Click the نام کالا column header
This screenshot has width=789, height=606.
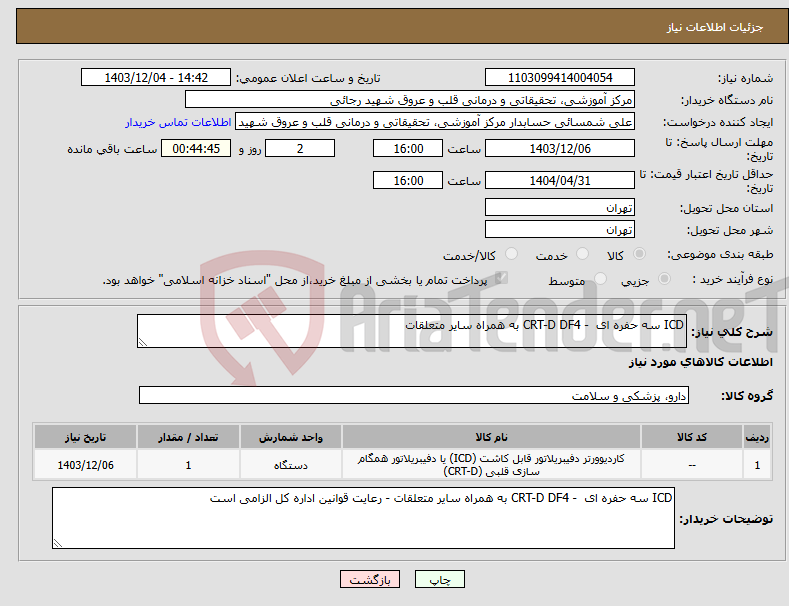tap(491, 437)
